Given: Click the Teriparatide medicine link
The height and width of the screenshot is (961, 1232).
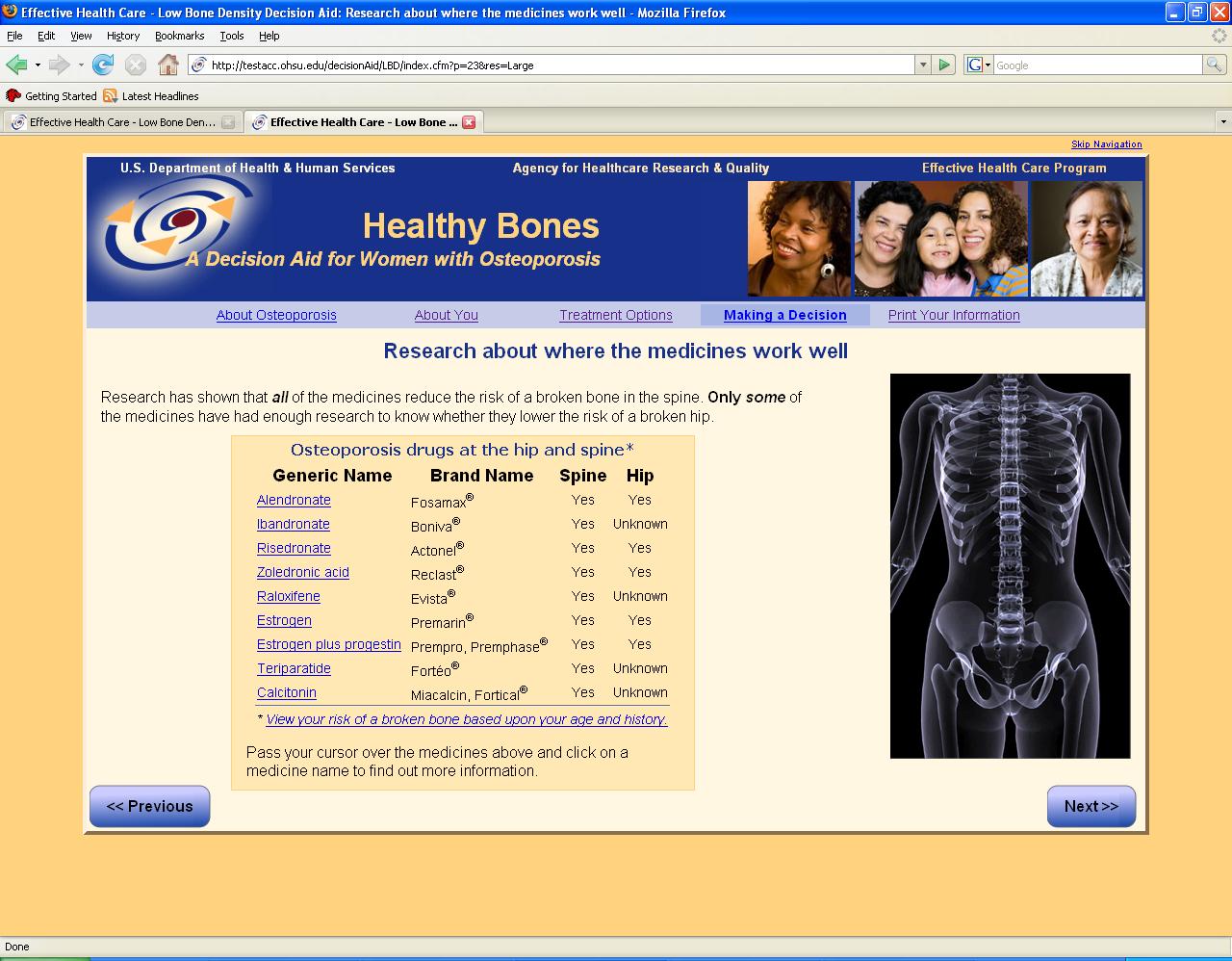Looking at the screenshot, I should [x=294, y=668].
